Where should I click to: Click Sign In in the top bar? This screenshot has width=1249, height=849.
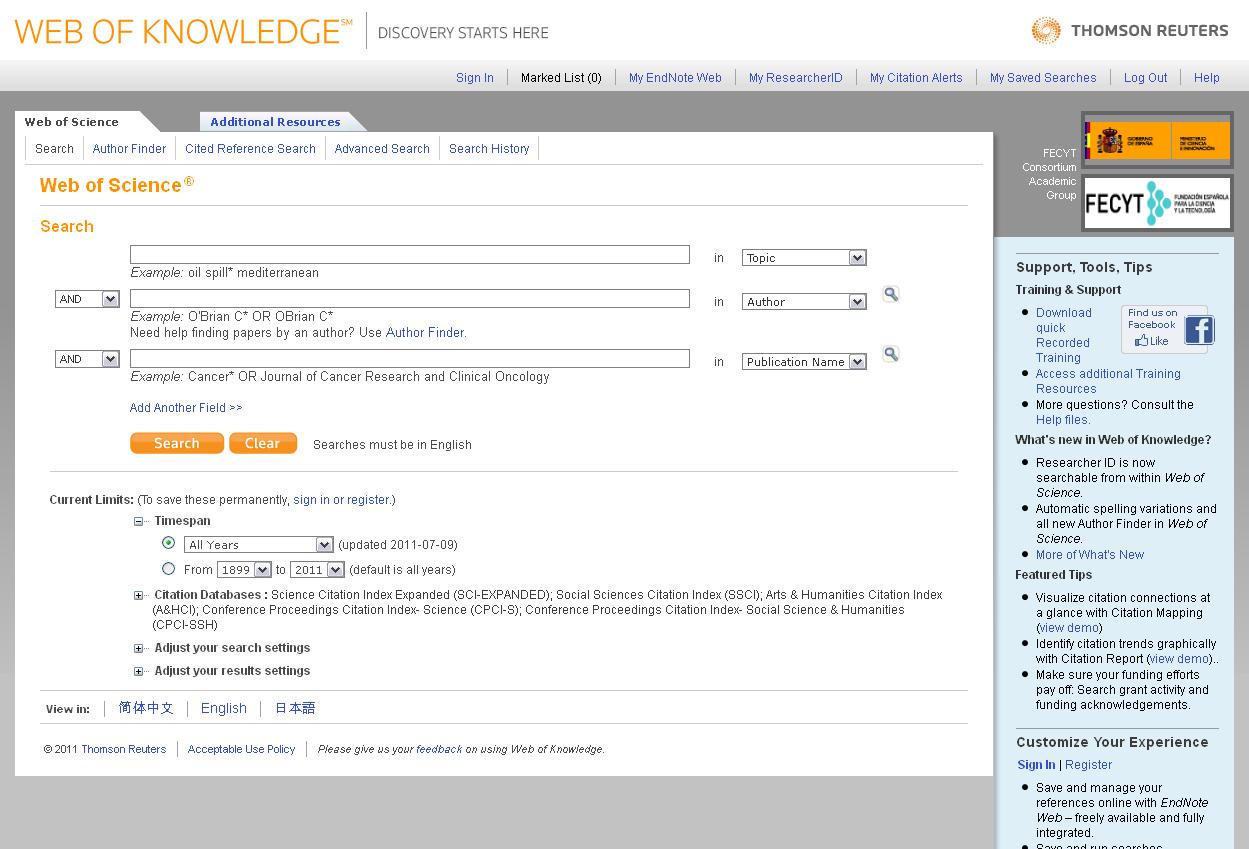tap(475, 78)
